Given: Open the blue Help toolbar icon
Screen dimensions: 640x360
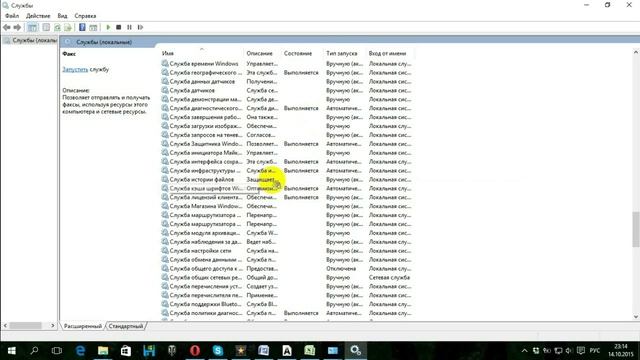Looking at the screenshot, I should [x=82, y=27].
